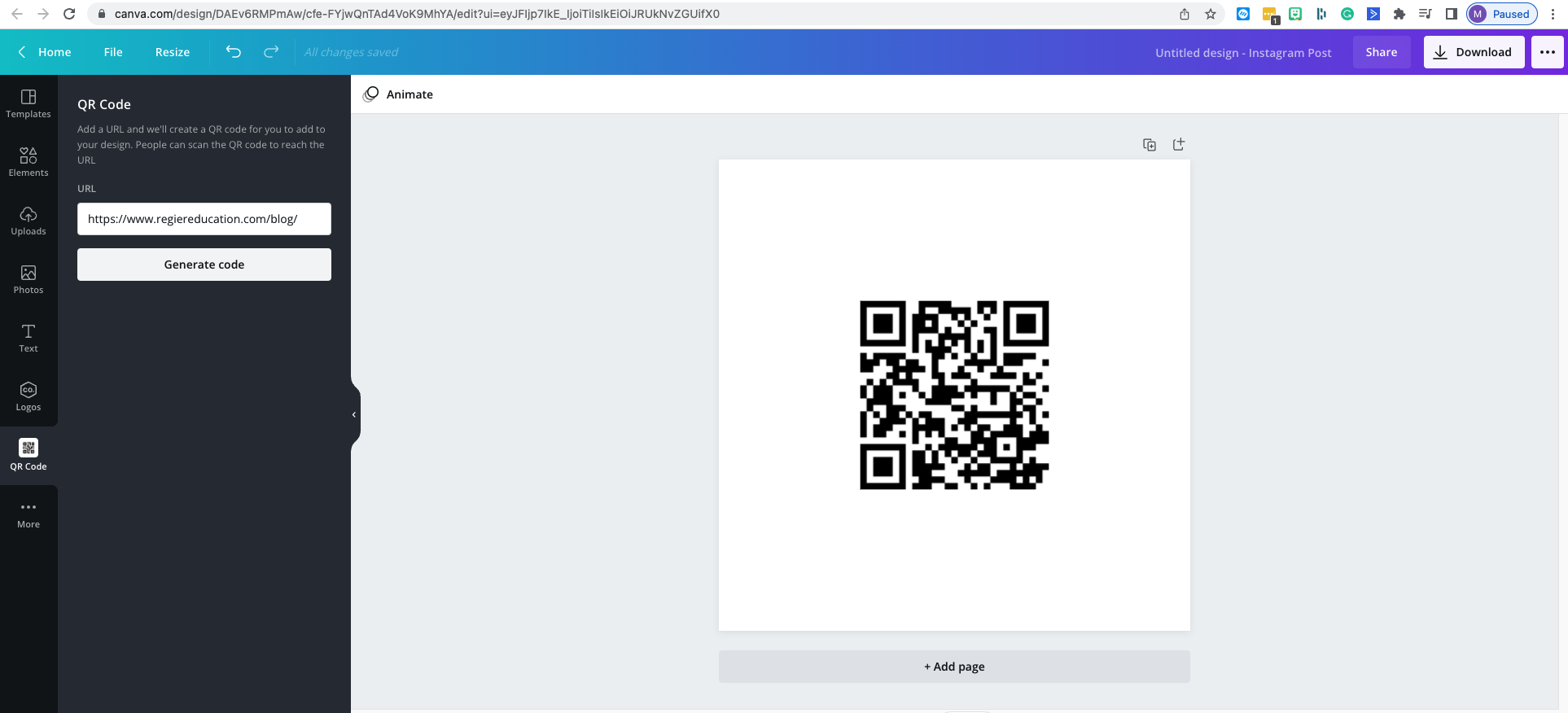Screen dimensions: 1568x713
Task: Click the browser share page icon
Action: (x=1185, y=14)
